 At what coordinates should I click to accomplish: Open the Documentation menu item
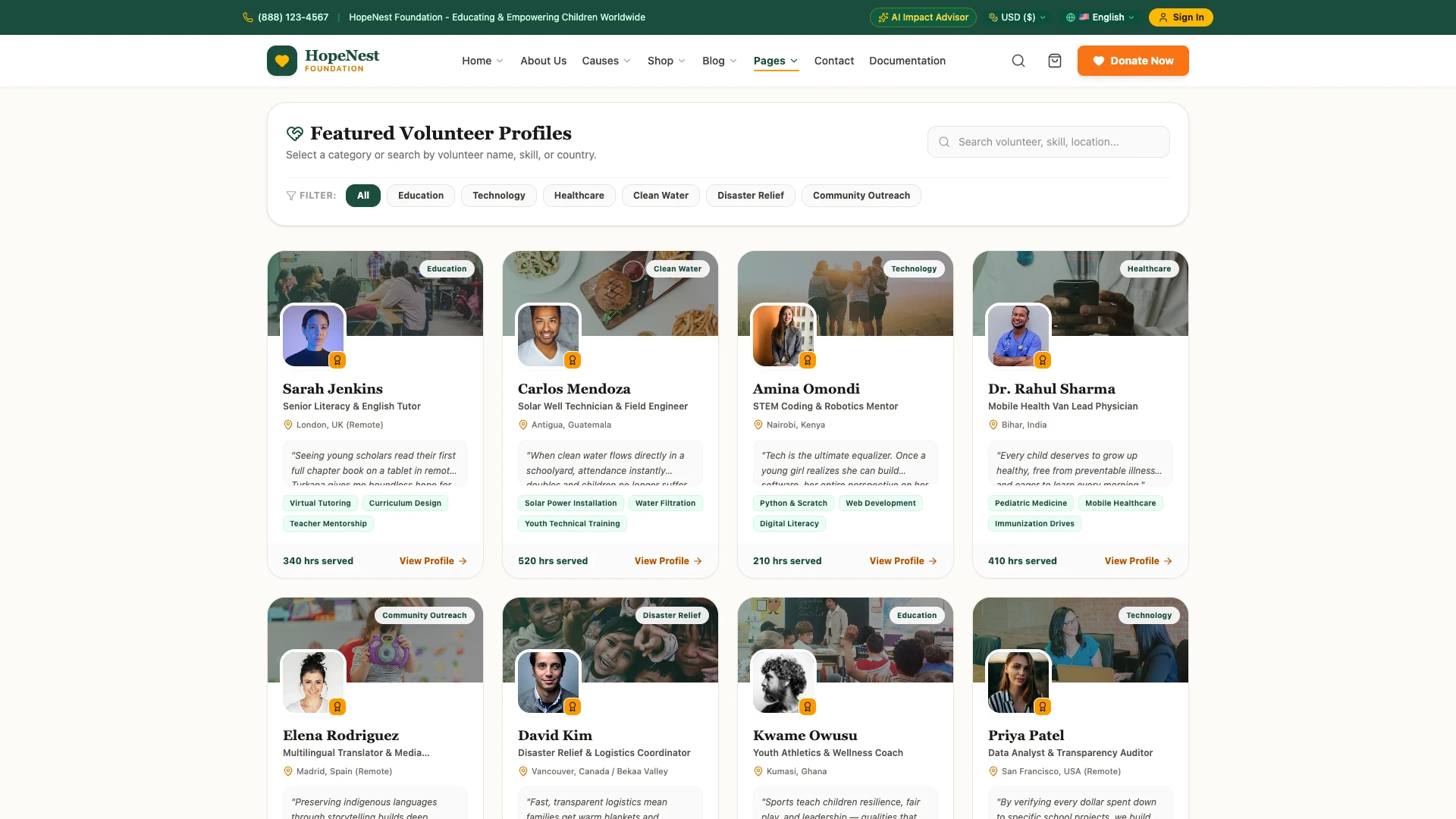907,61
